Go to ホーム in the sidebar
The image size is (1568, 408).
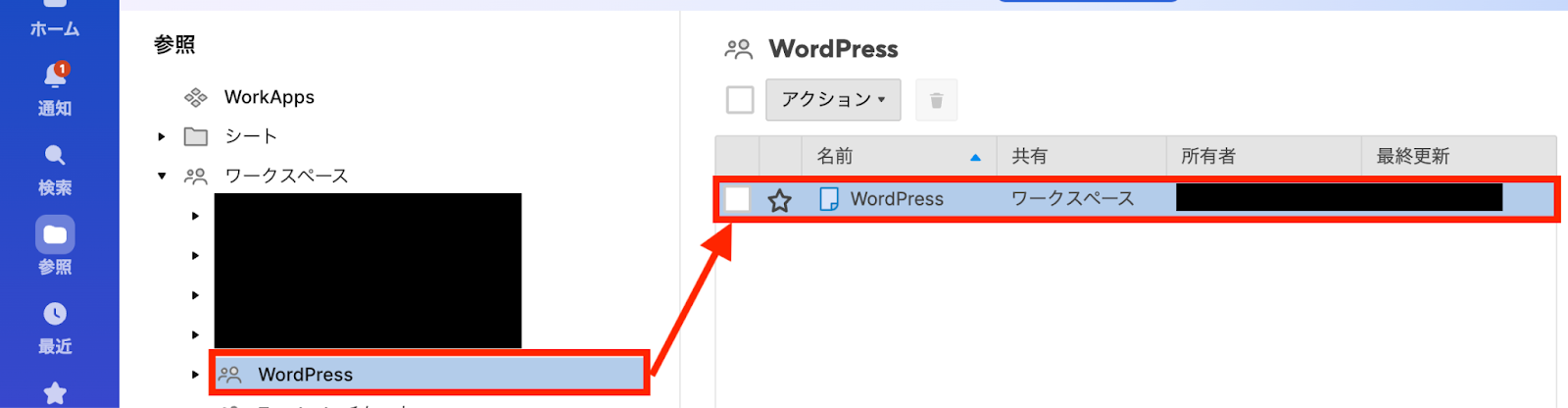coord(55,28)
